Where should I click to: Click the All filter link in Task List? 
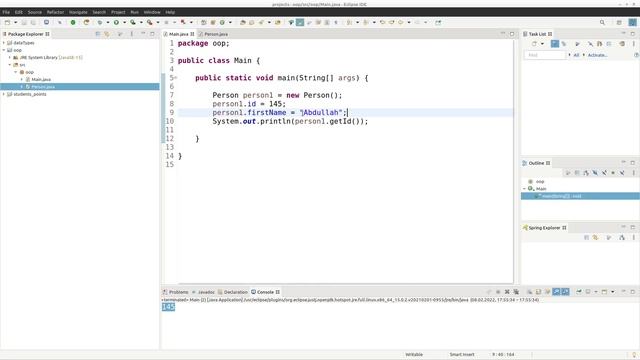point(576,55)
